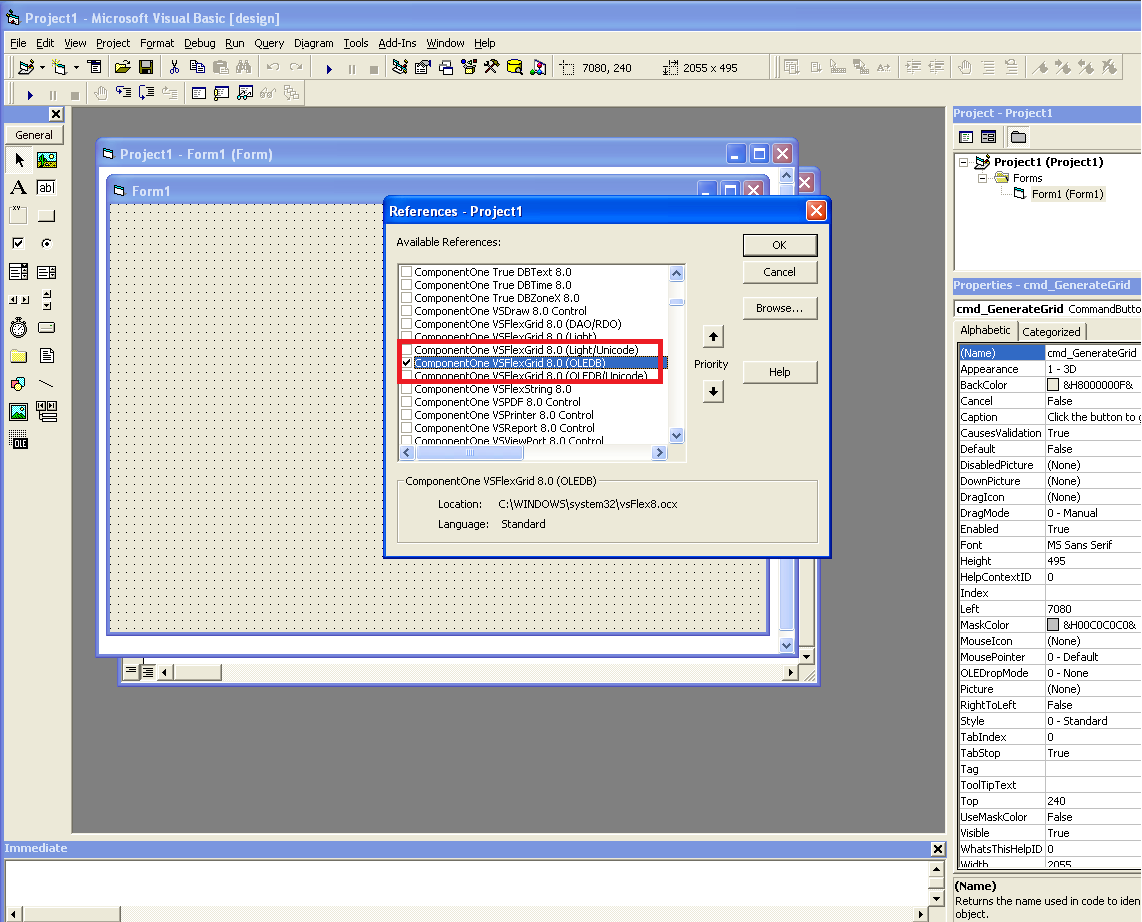This screenshot has width=1142, height=922.
Task: Open the Add Project dropdown arrow
Action: point(42,68)
